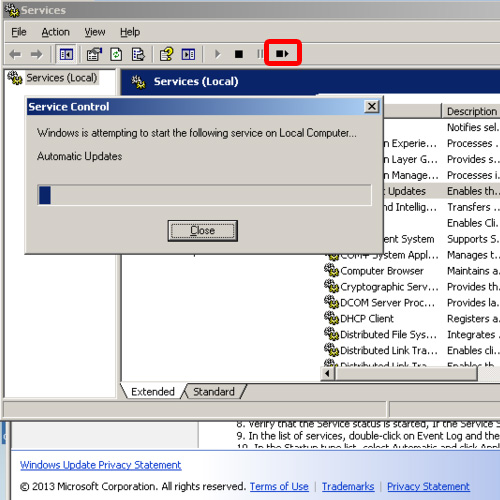Click the Services (Local) header gear icon

(x=138, y=82)
